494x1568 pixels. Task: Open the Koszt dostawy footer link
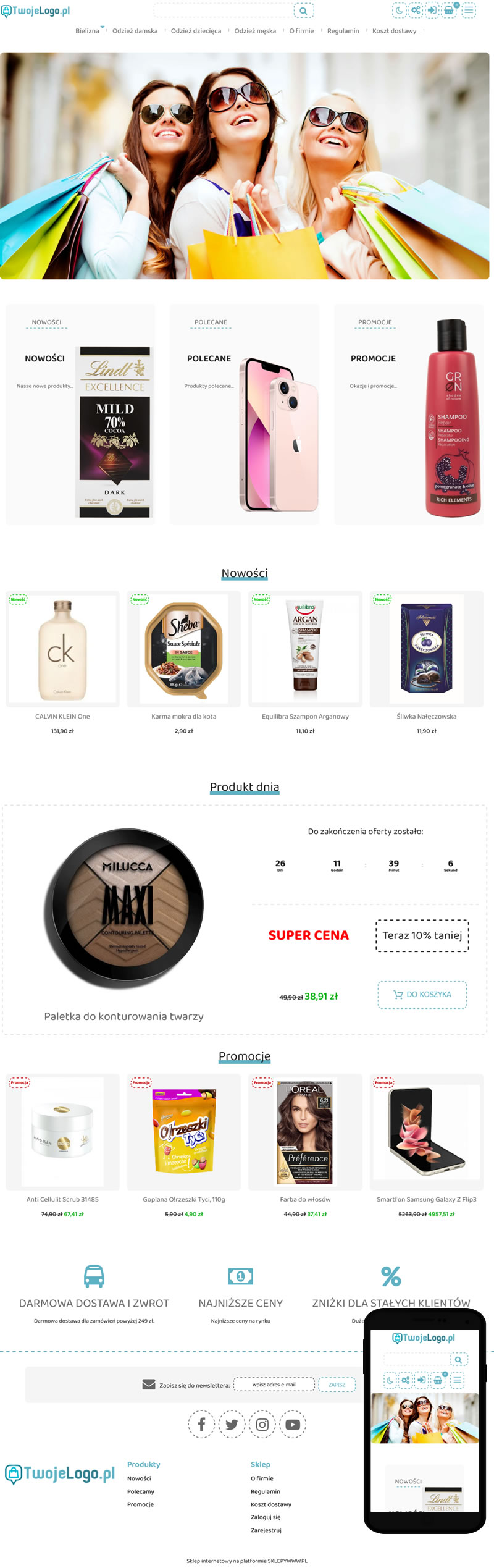click(271, 1504)
